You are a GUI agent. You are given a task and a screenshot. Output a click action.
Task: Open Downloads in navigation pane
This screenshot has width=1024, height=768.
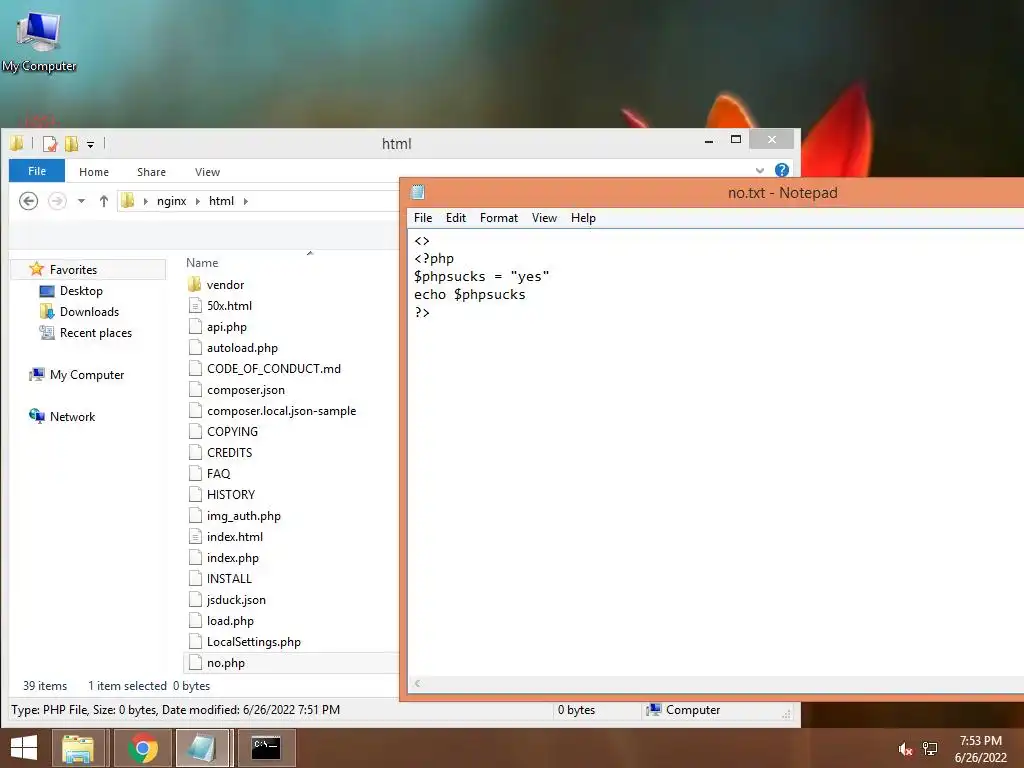coord(89,312)
